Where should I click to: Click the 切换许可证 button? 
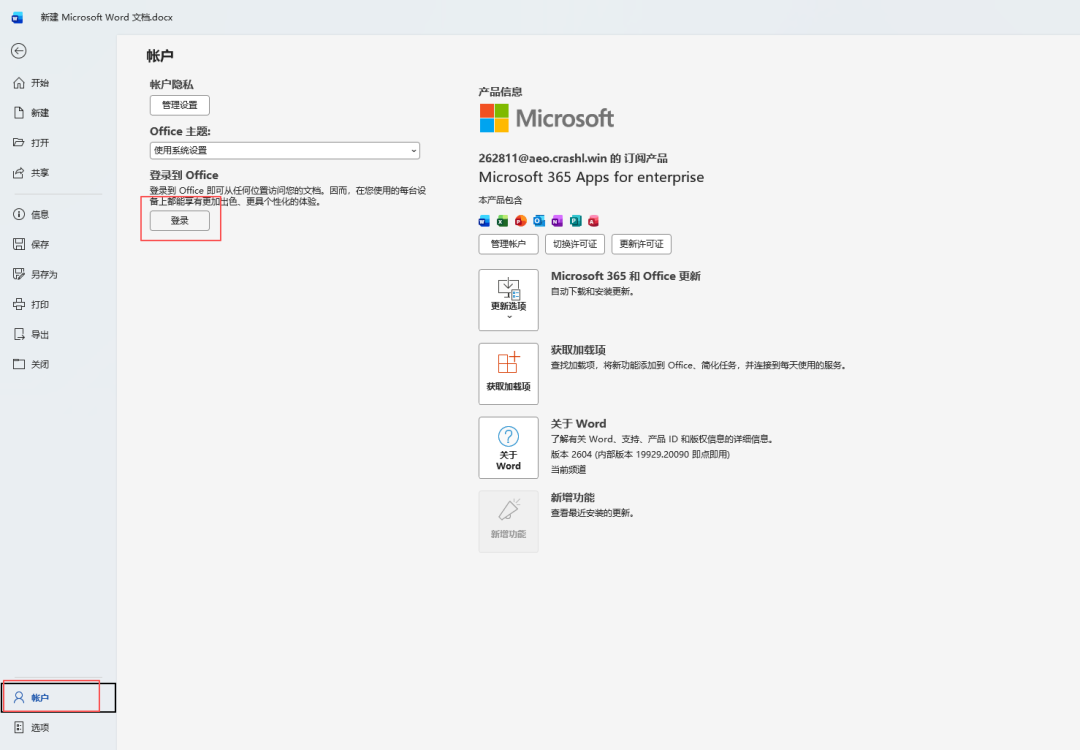pos(575,244)
